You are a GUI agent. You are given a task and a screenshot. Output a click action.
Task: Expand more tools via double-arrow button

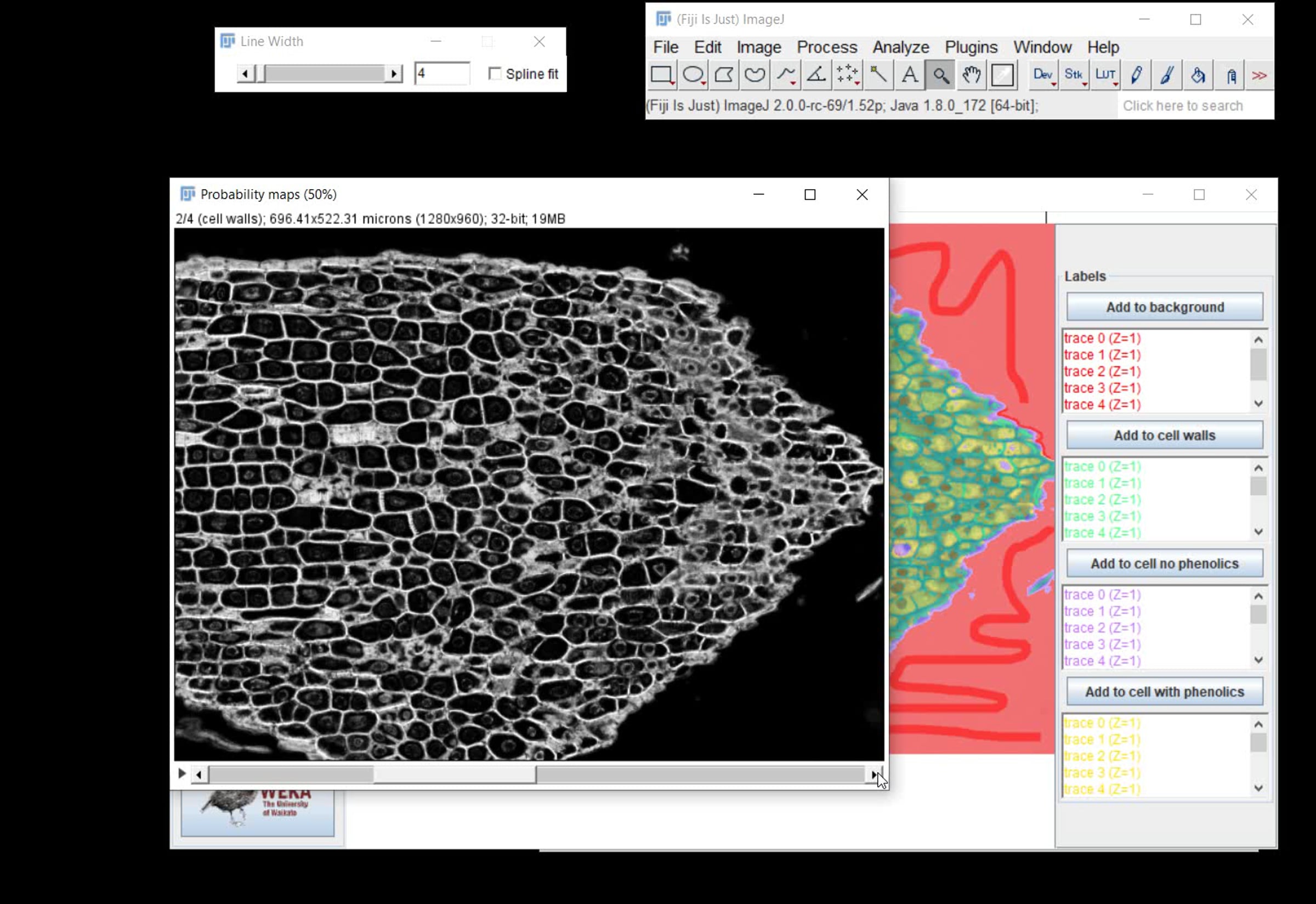point(1260,75)
